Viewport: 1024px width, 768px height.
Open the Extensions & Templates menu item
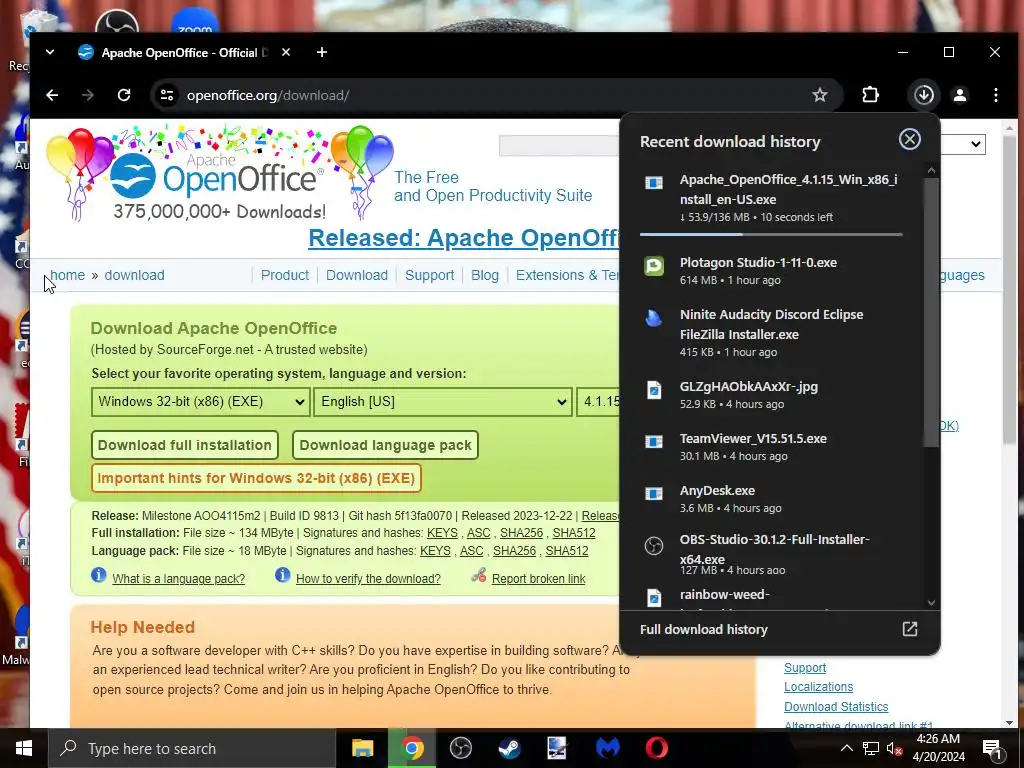click(567, 275)
